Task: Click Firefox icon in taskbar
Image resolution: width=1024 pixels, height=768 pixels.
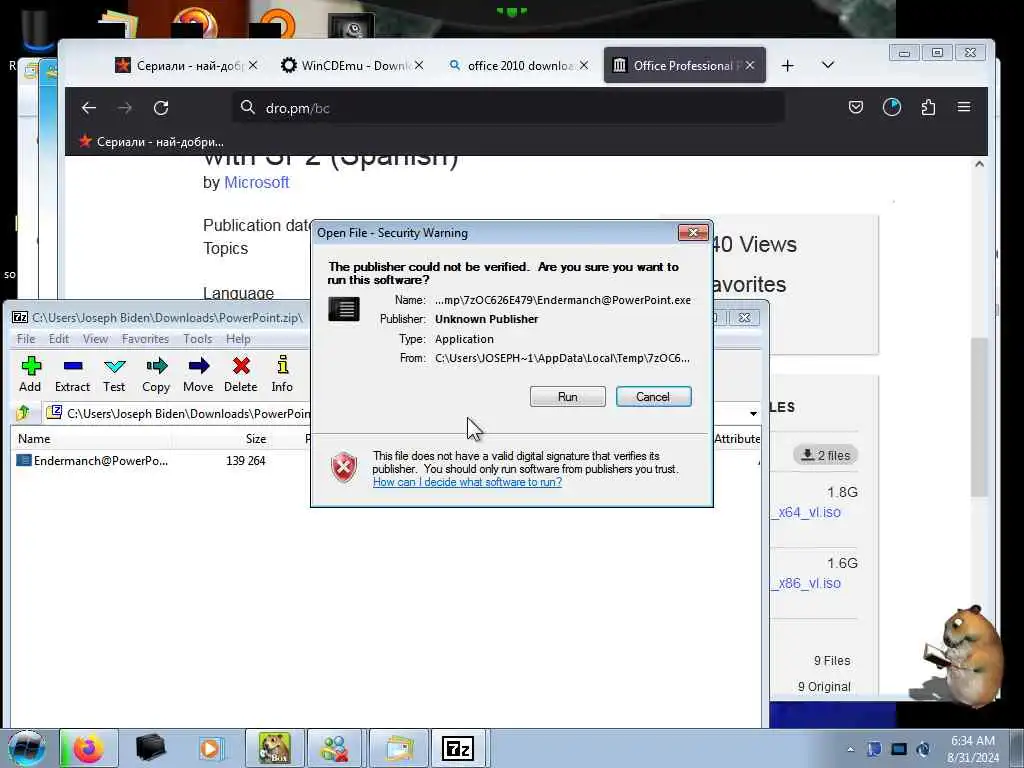Action: coord(89,748)
